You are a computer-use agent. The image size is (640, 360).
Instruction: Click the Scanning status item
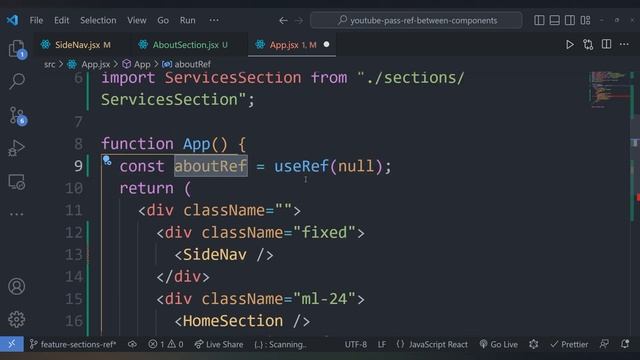pos(280,344)
